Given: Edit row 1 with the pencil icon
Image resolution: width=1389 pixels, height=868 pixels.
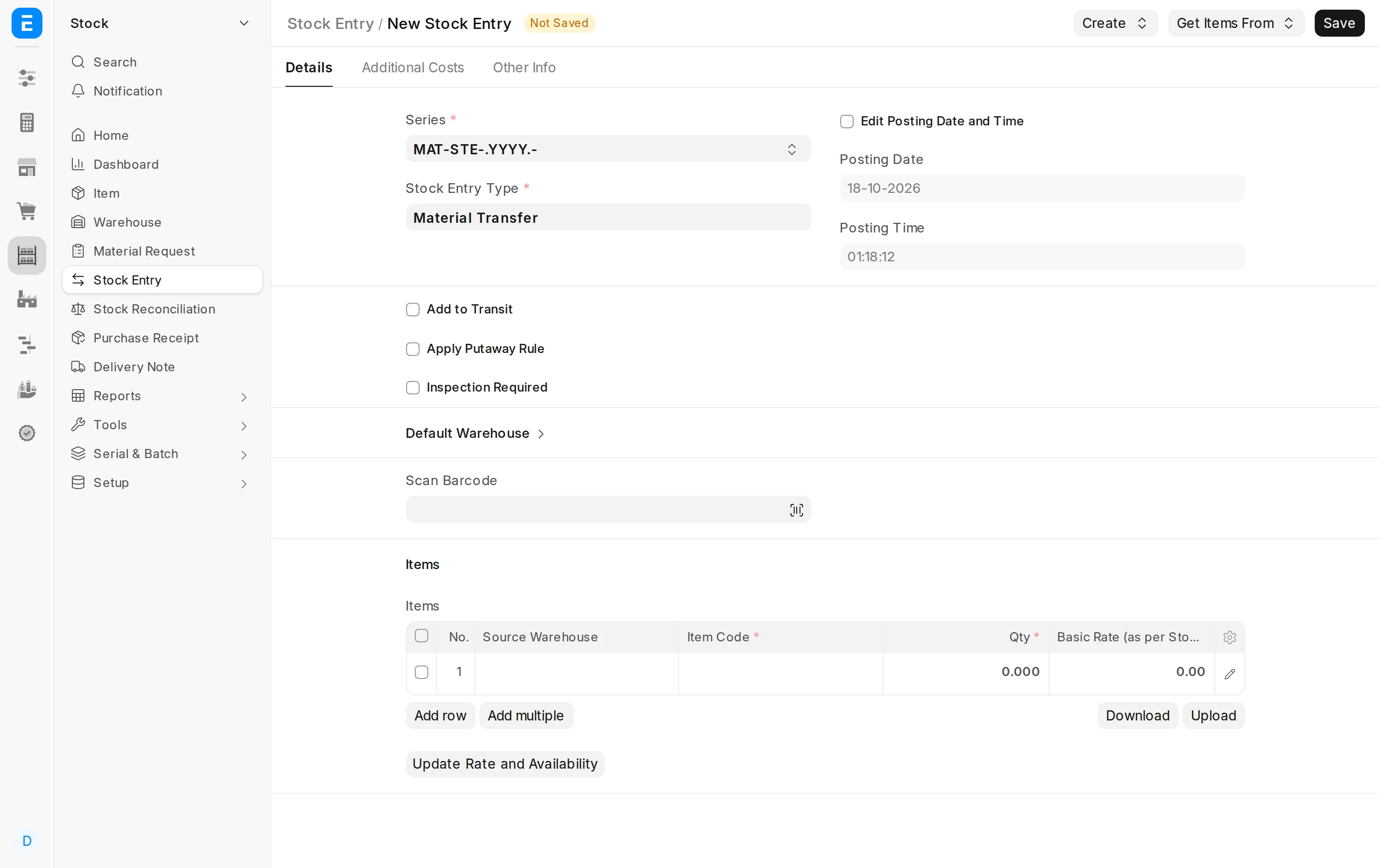Looking at the screenshot, I should point(1229,673).
